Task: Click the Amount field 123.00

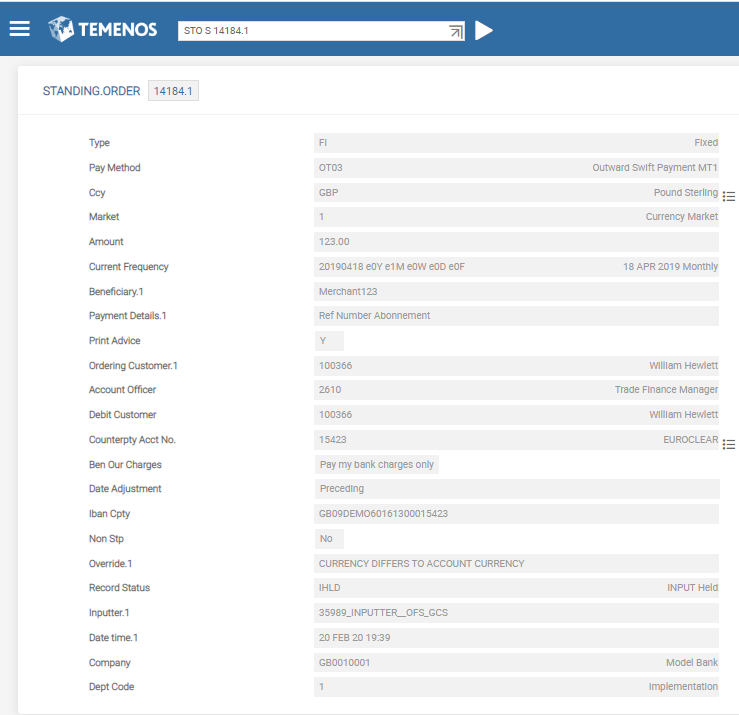Action: 516,242
